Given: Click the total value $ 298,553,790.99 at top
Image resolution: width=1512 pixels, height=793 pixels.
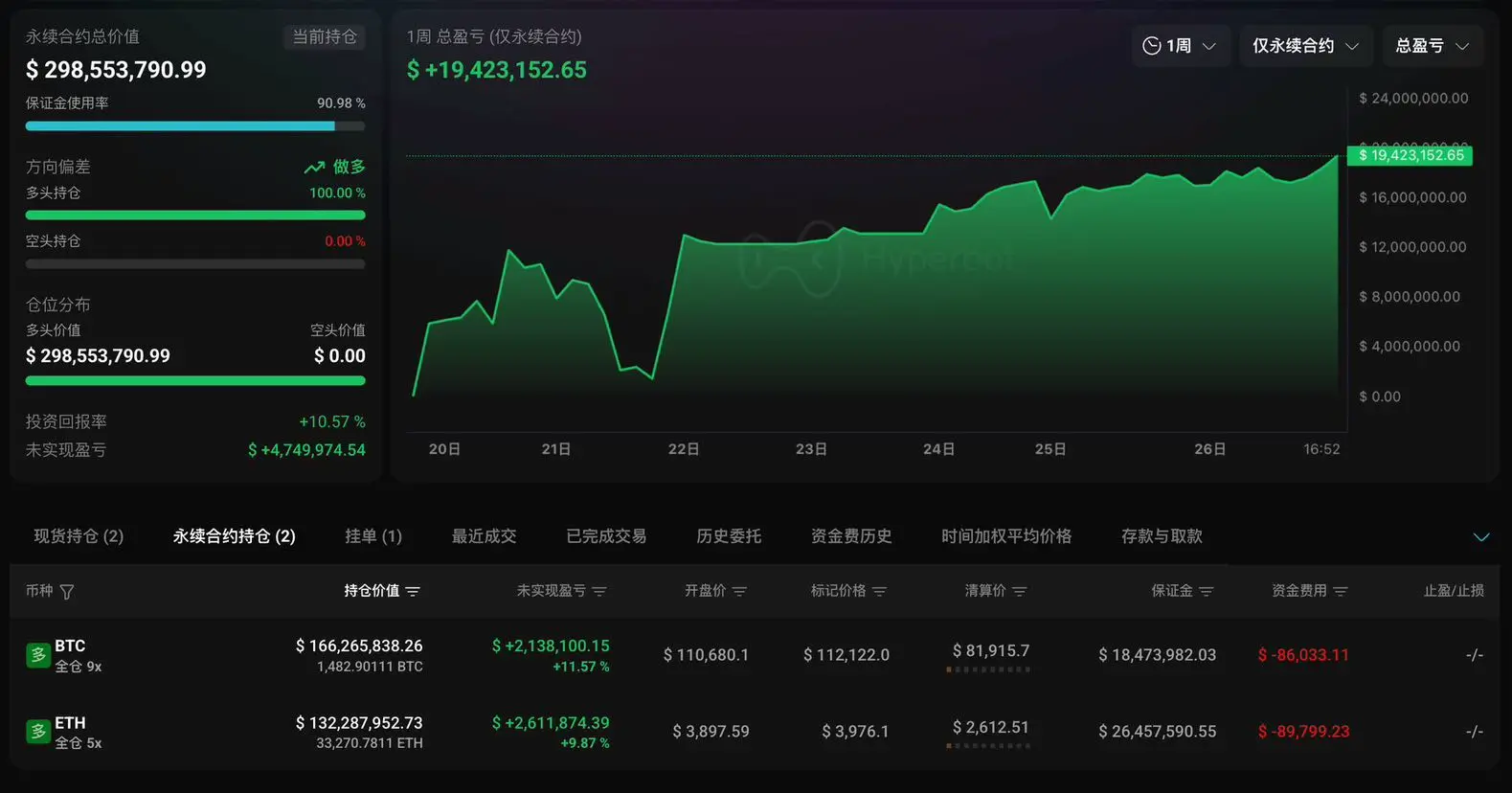Looking at the screenshot, I should point(116,70).
